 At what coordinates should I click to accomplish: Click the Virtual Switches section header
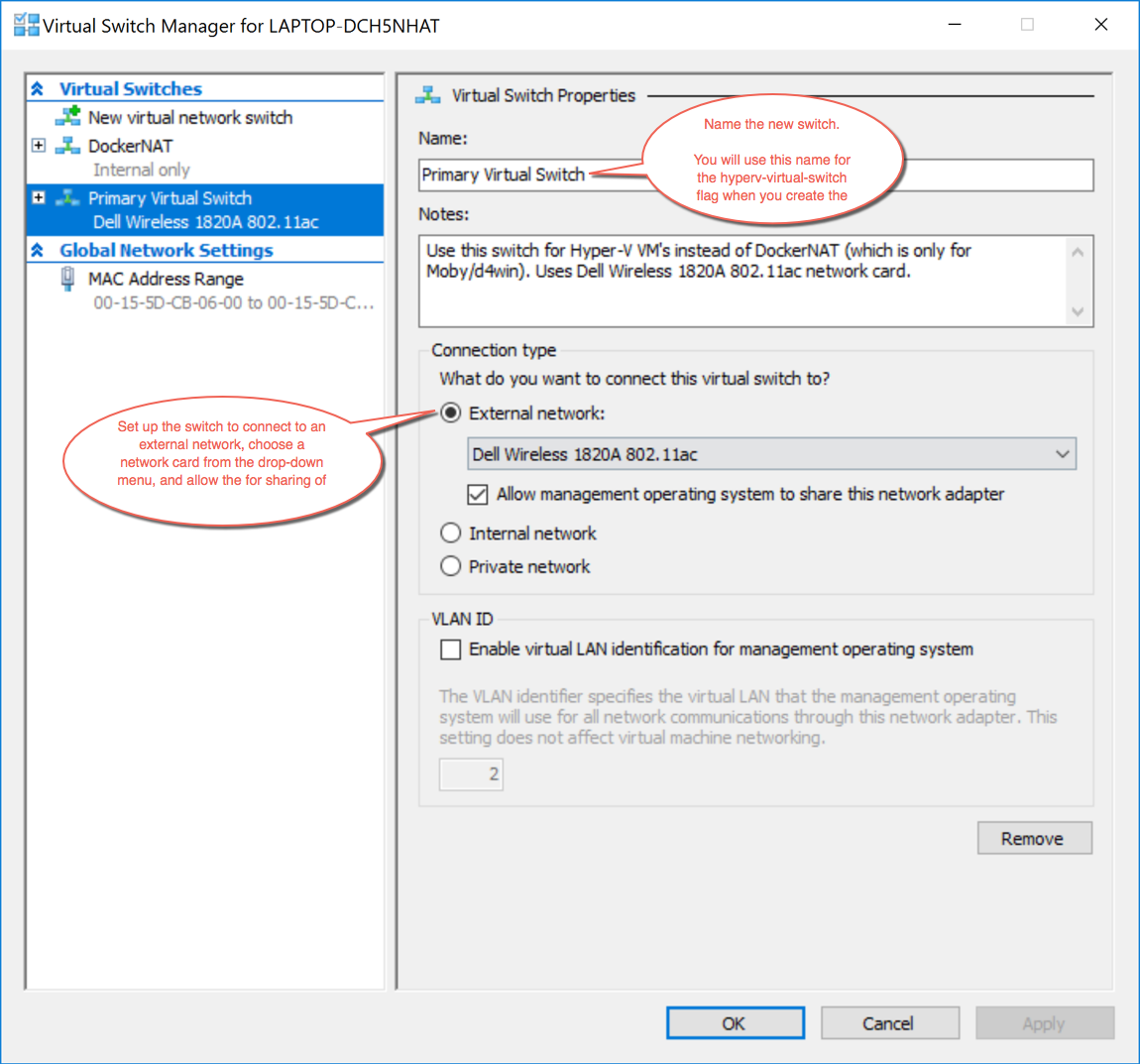[130, 88]
